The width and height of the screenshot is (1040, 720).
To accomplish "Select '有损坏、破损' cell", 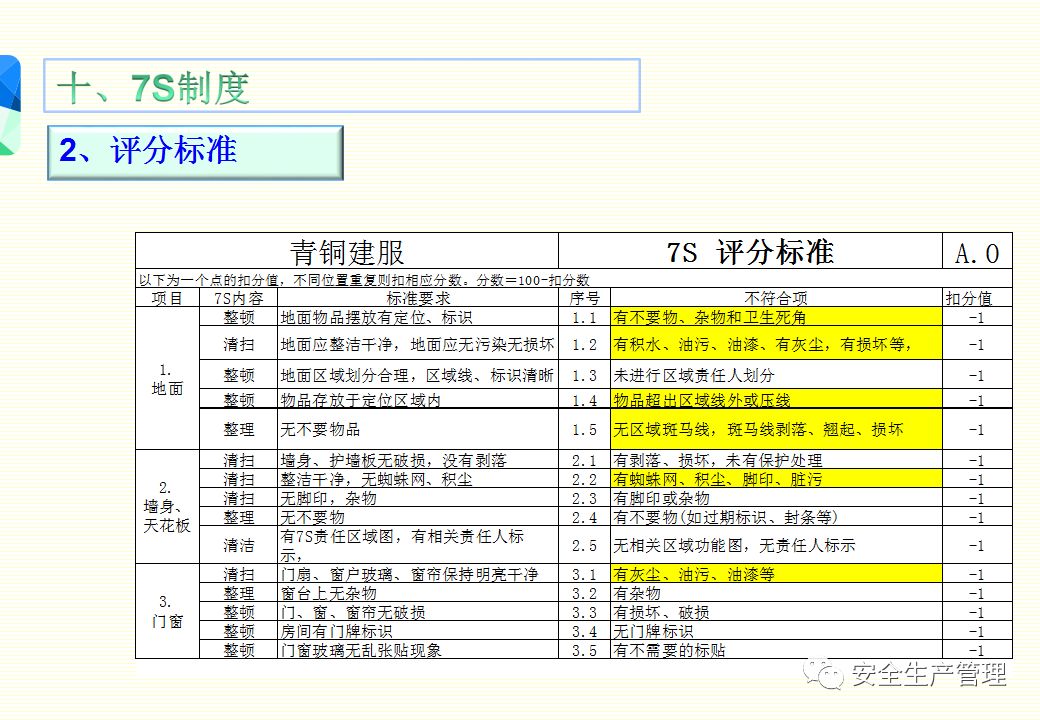I will pos(776,612).
